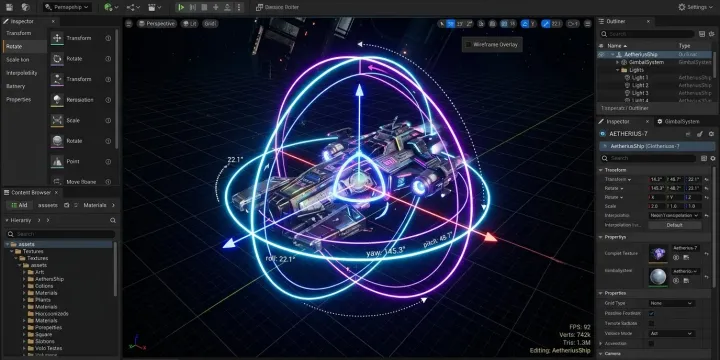Click the save icon in top toolbar

click(x=9, y=7)
